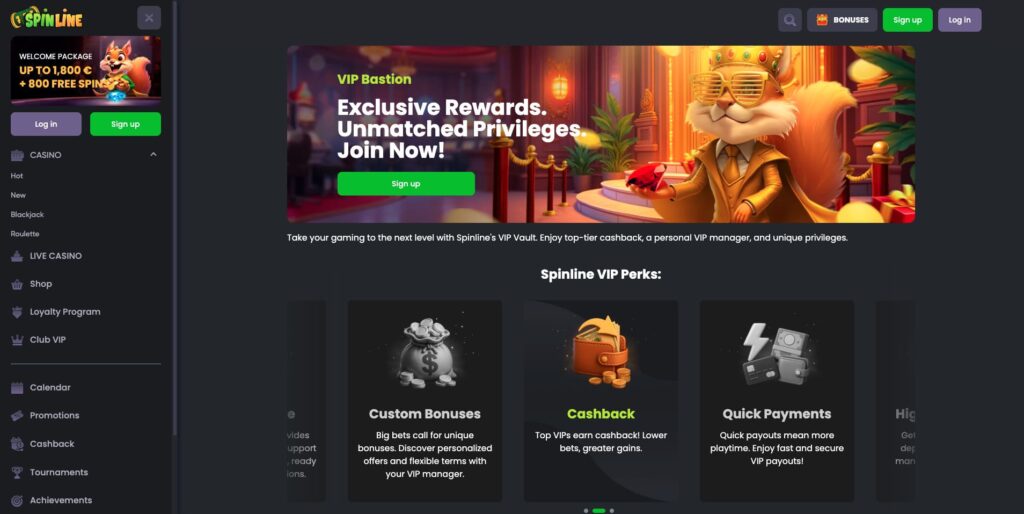The image size is (1024, 514).
Task: Click the Club VIP crown icon
Action: pos(17,340)
